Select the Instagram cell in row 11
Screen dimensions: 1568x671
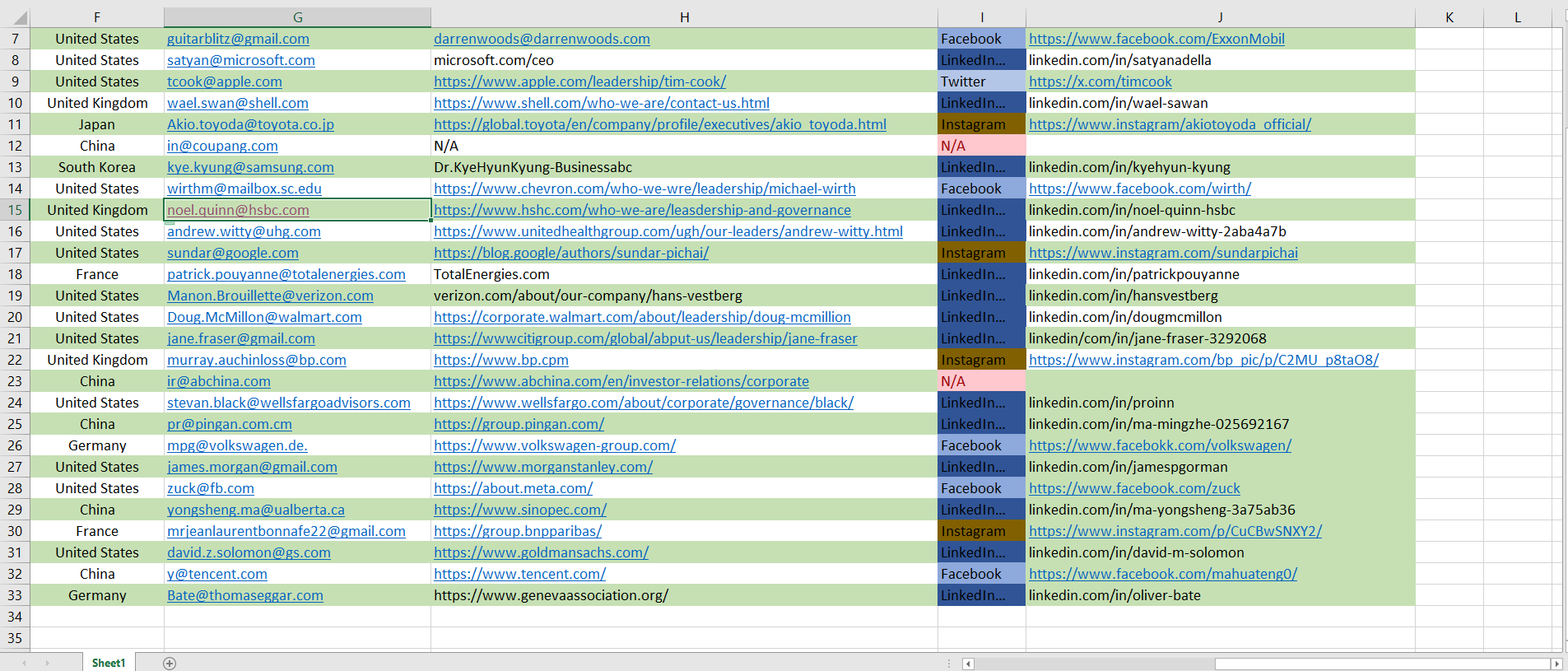982,124
